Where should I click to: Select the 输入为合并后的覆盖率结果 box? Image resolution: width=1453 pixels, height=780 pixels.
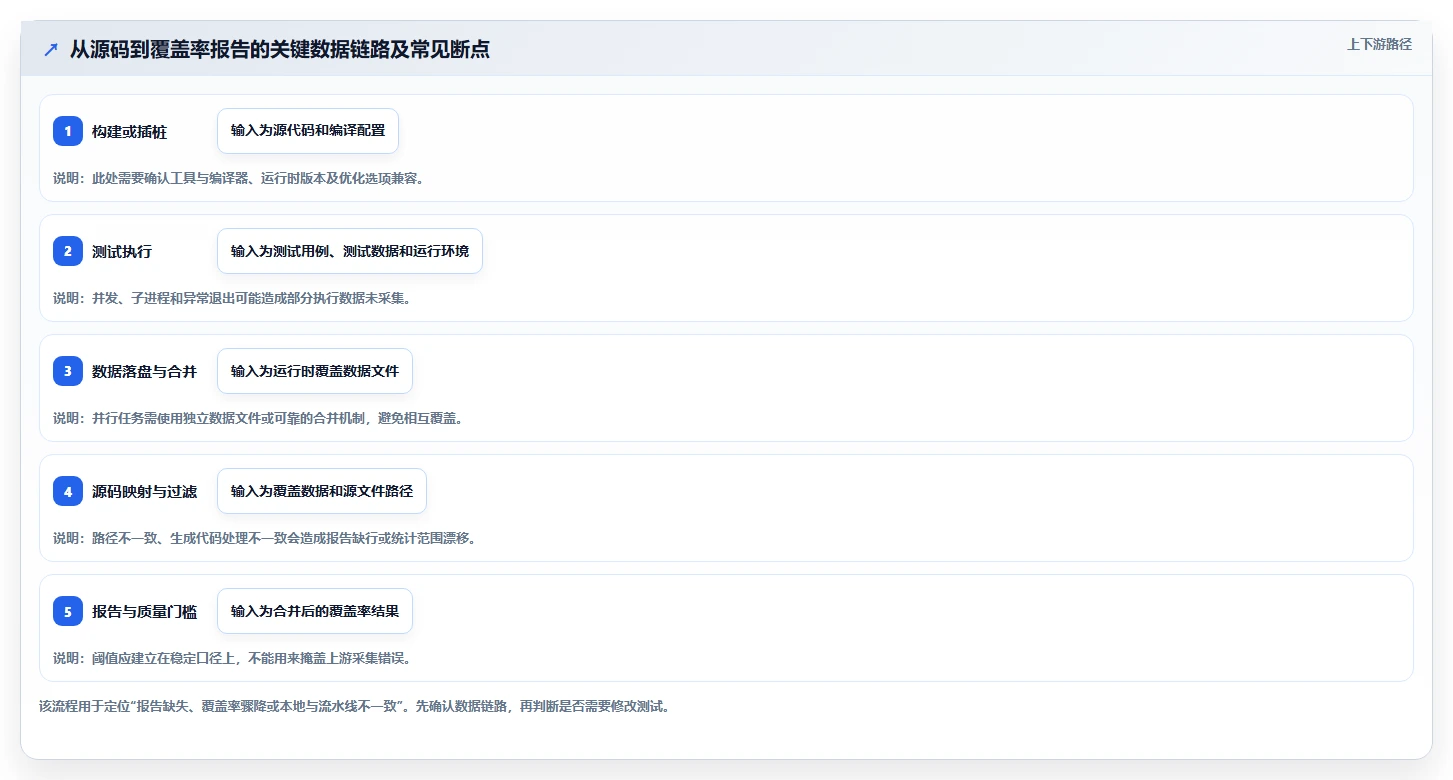(x=315, y=611)
